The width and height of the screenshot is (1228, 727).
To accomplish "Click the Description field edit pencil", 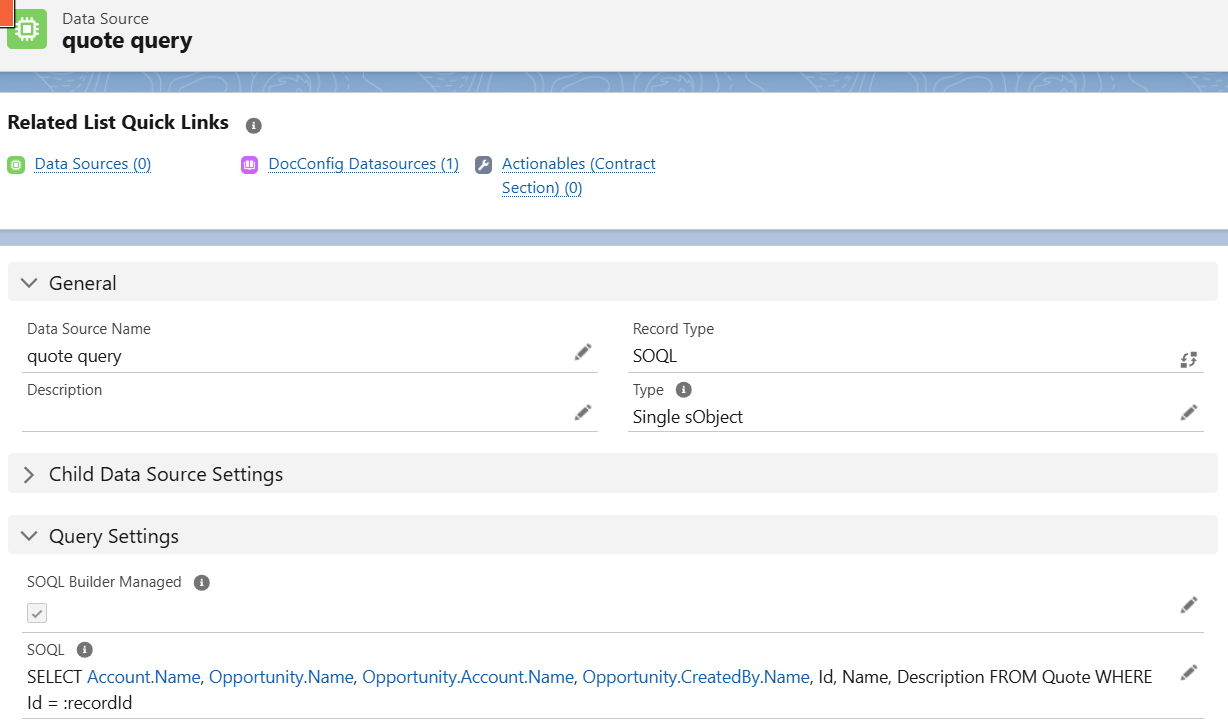I will coord(582,412).
